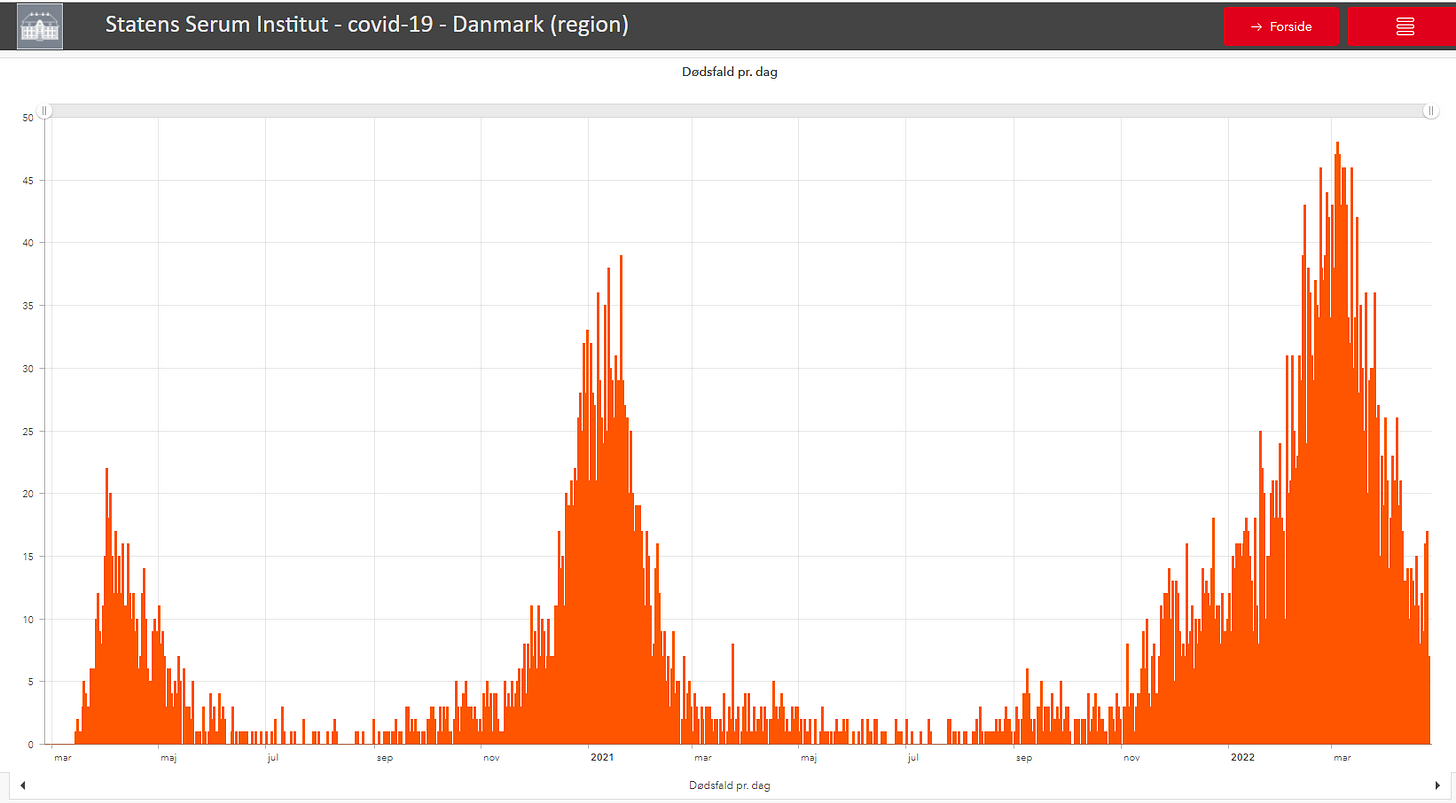Select the 'Dødsfald pr. dag' label in the bottom bar
1456x803 pixels.
coord(730,785)
